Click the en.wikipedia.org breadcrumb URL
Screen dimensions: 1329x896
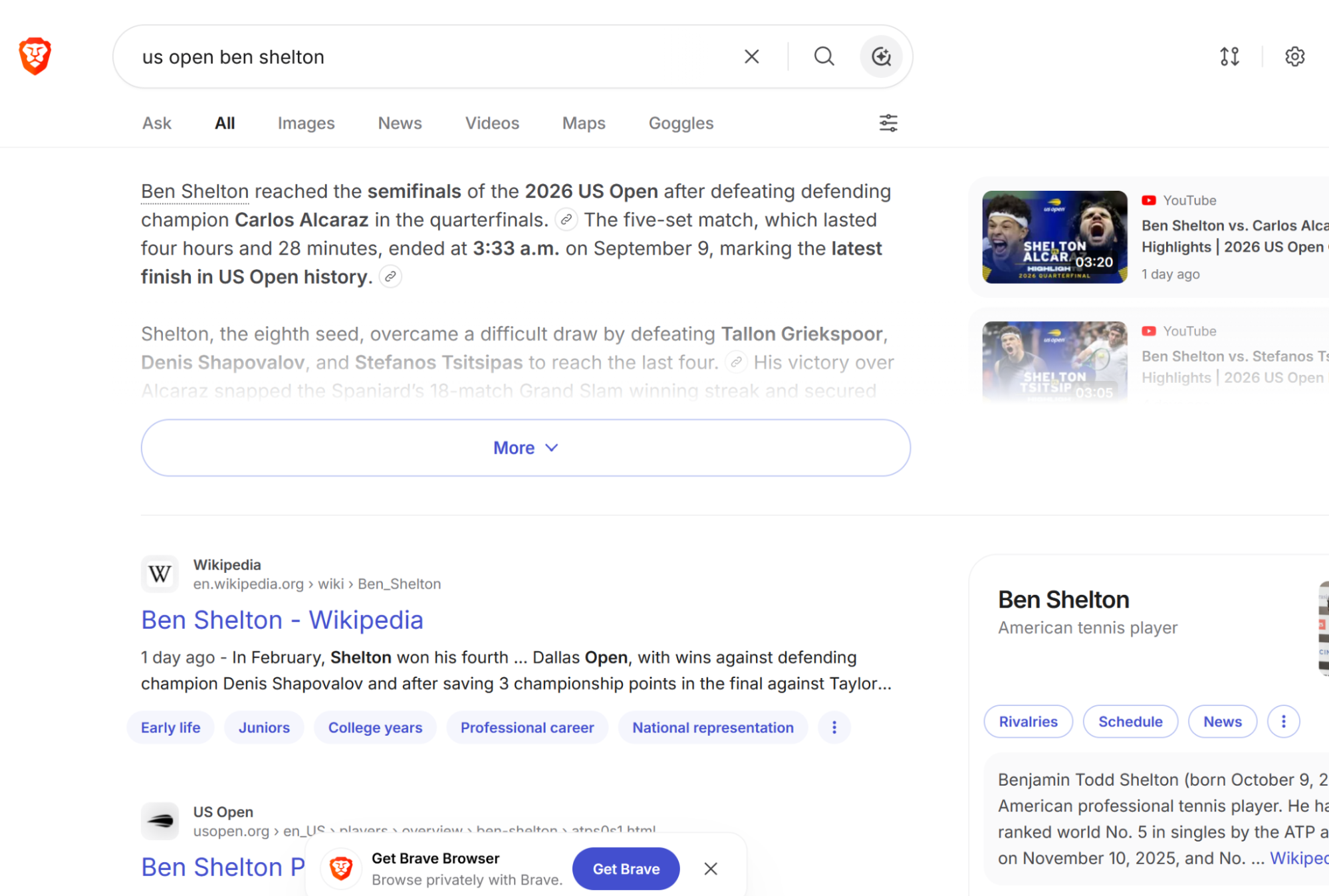[316, 584]
